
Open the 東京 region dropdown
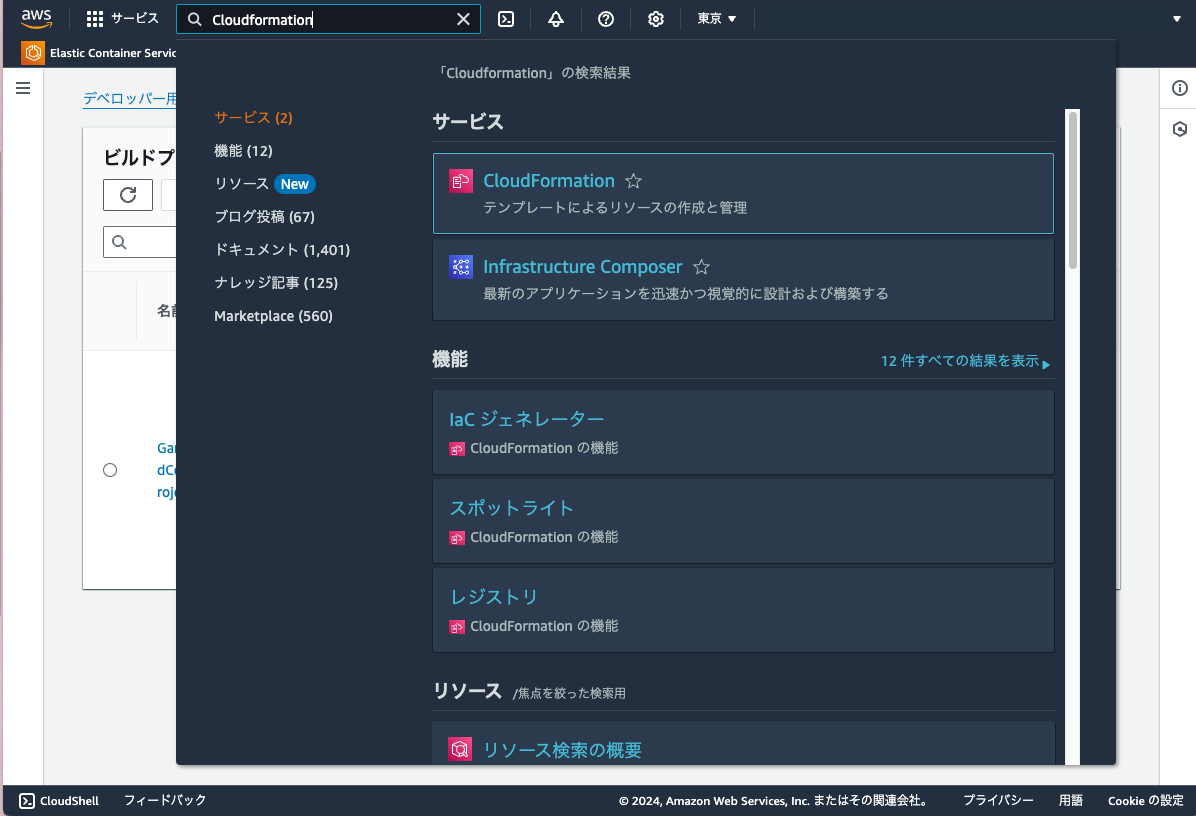click(x=717, y=19)
